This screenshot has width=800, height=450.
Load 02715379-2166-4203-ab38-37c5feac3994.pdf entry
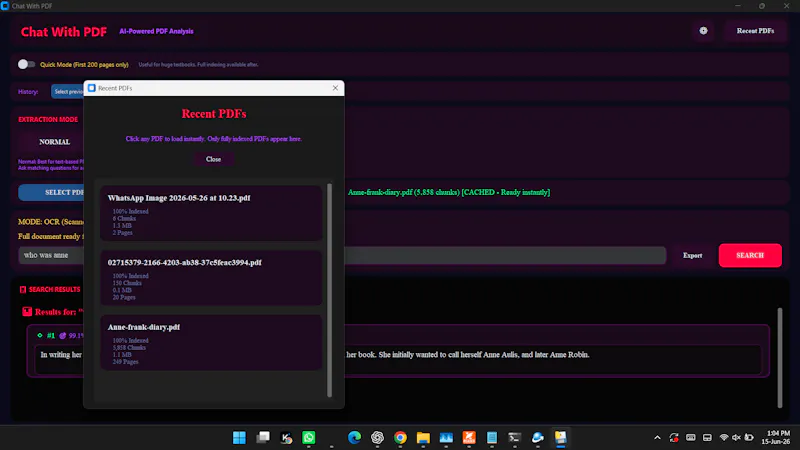click(x=211, y=278)
